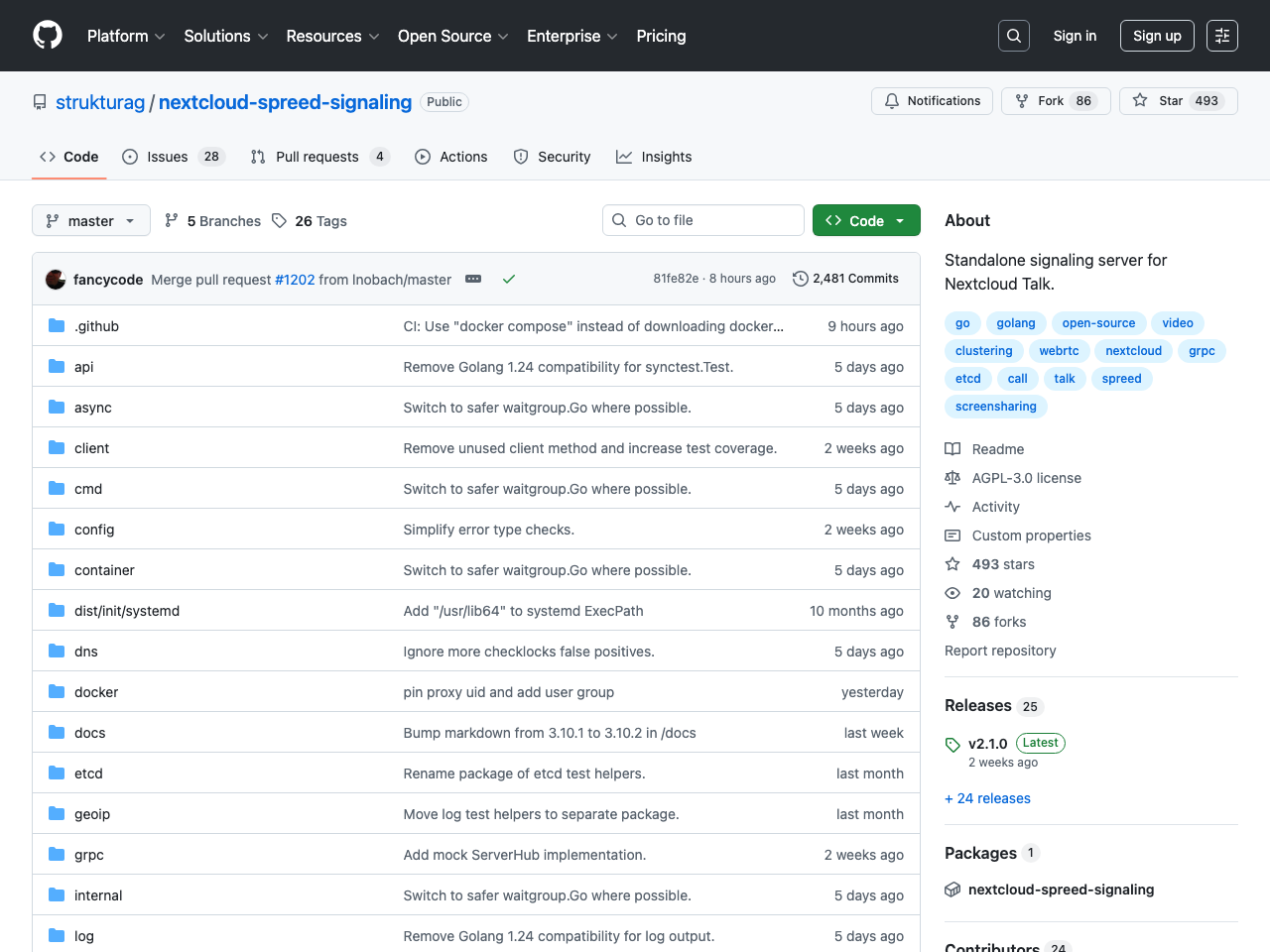1270x952 pixels.
Task: Click the docker folder icon
Action: 56,691
